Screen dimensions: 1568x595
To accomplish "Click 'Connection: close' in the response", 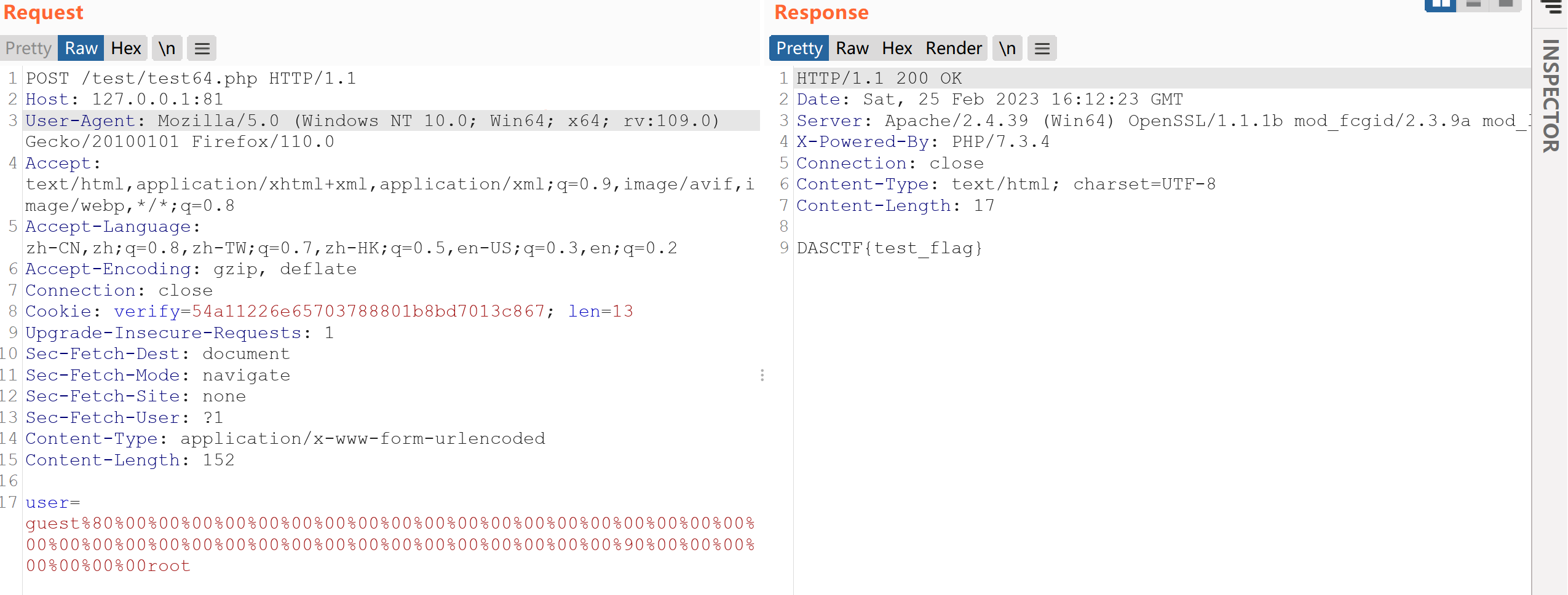I will pos(890,164).
